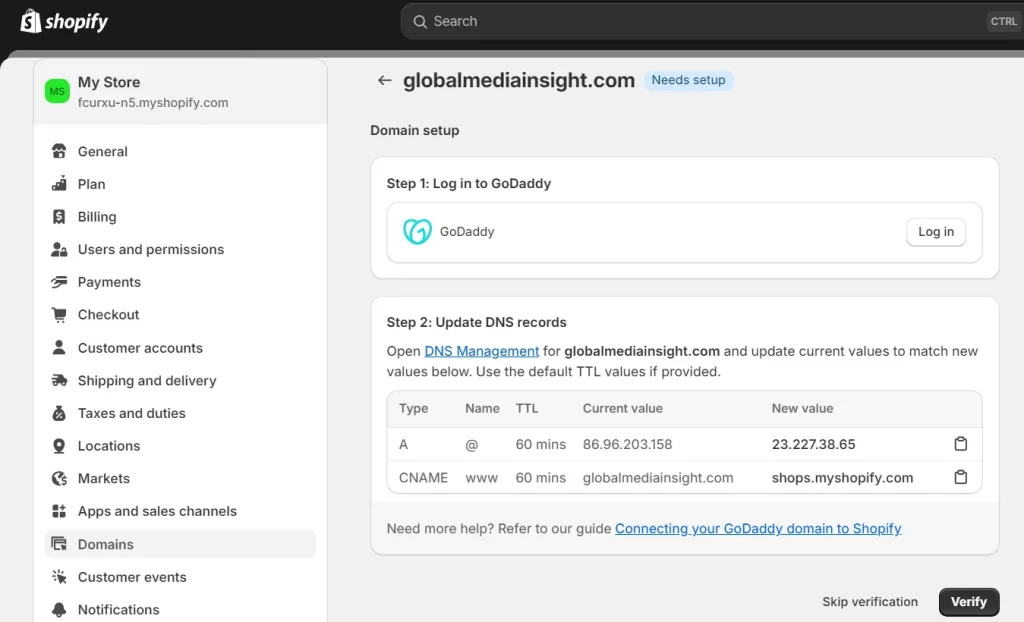1024x622 pixels.
Task: Click the GoDaddy logo icon
Action: 417,231
